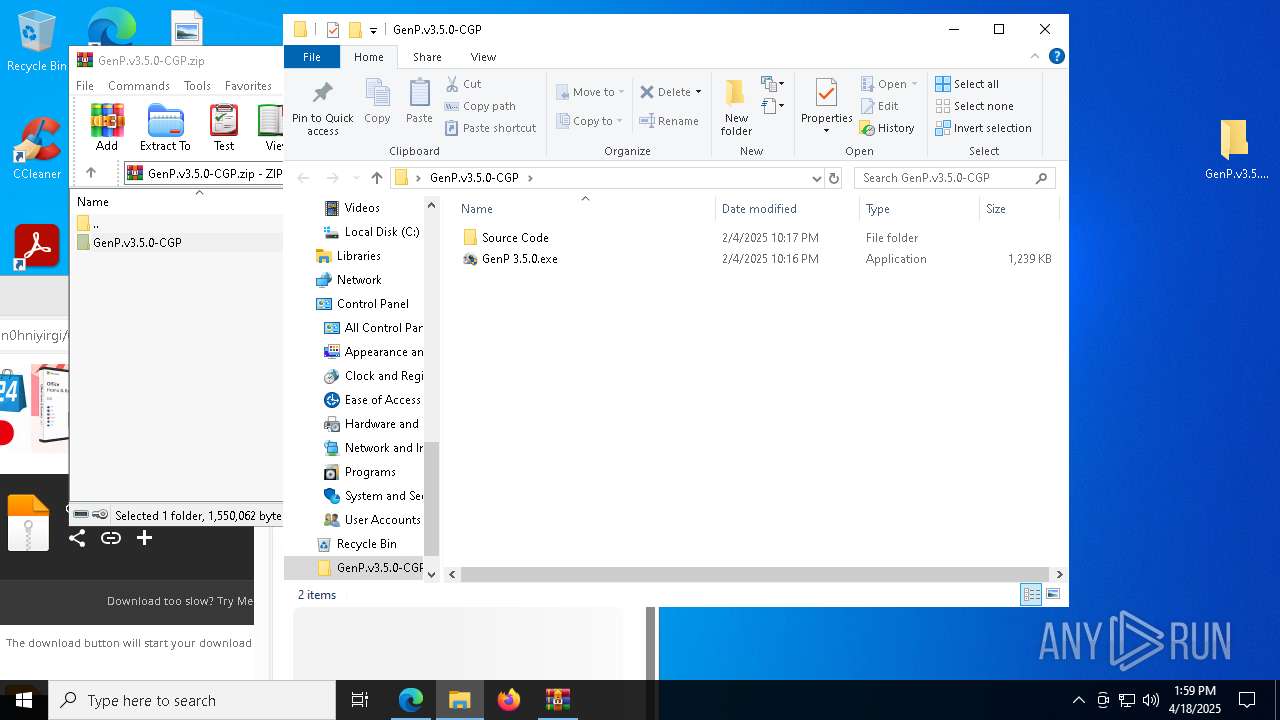The width and height of the screenshot is (1280, 720).
Task: Select Videos in navigation pane
Action: click(x=362, y=208)
